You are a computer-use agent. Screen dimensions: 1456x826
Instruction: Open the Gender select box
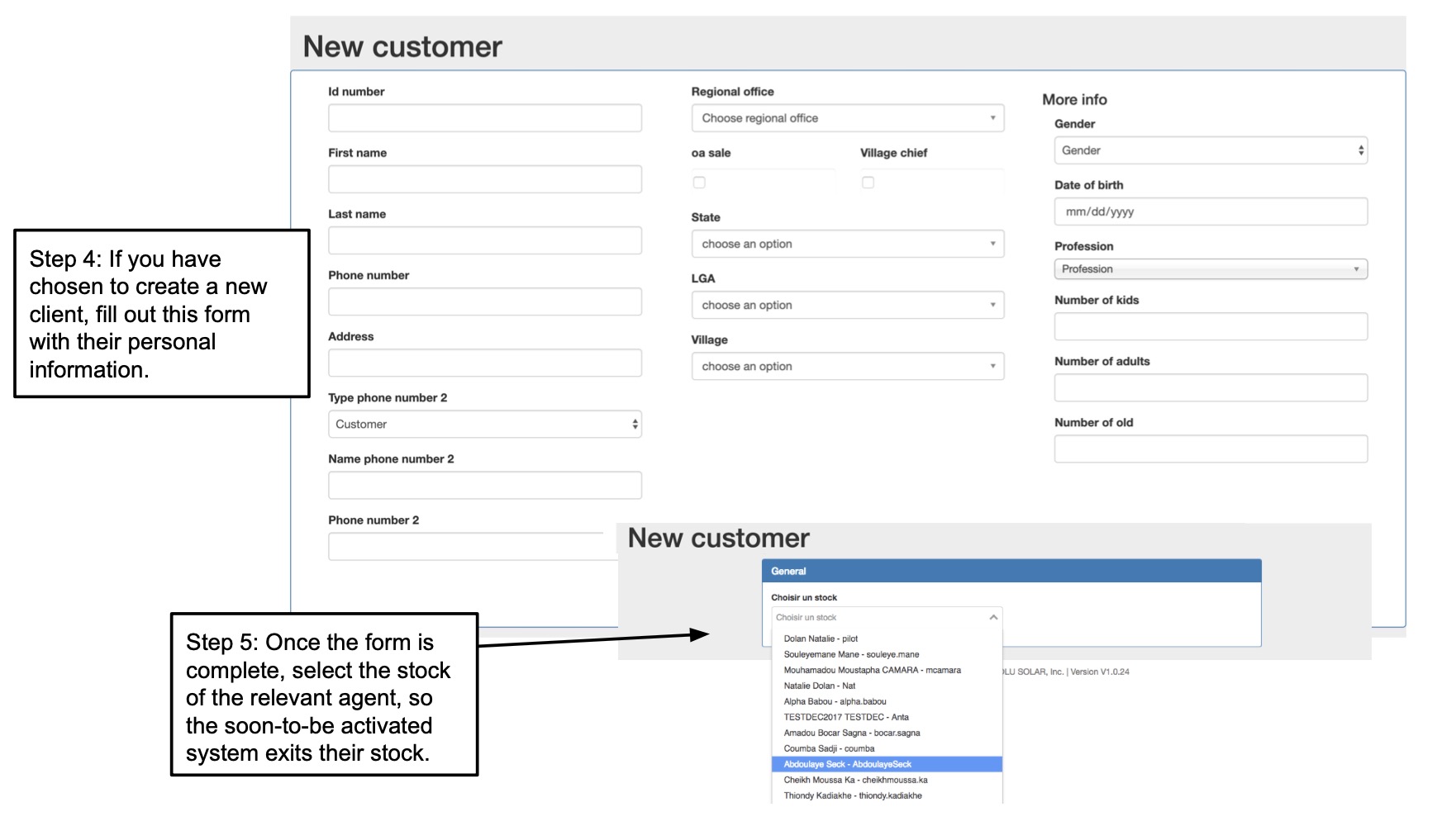(x=1210, y=150)
